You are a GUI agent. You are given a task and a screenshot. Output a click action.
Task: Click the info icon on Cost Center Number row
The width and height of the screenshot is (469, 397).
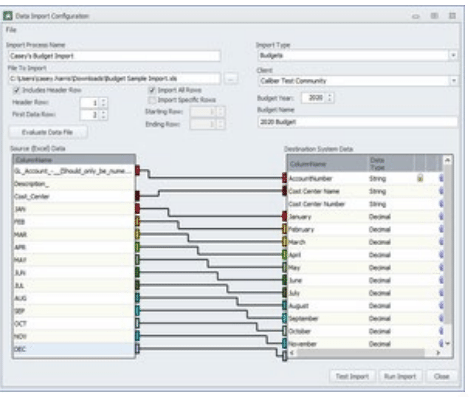pos(441,204)
